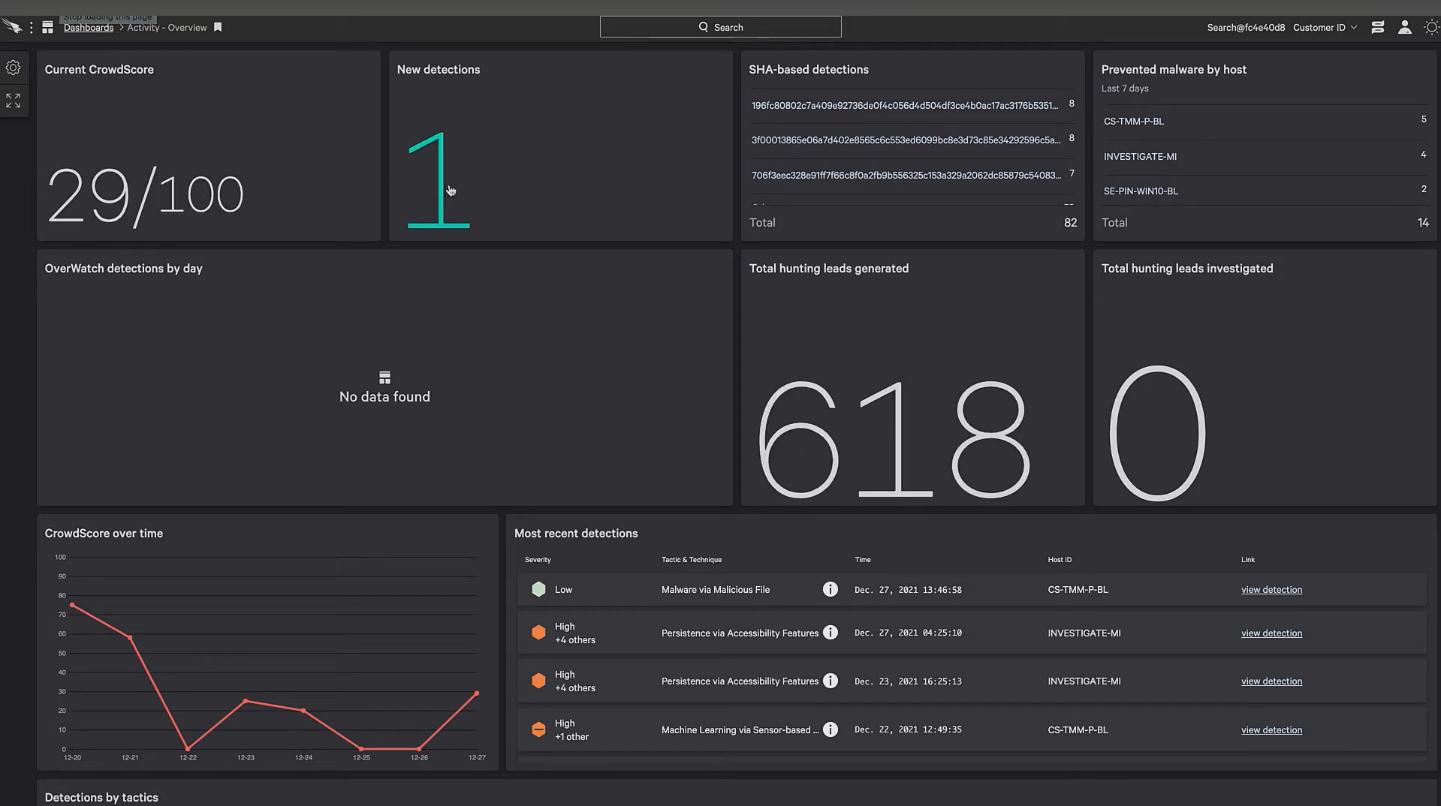
Task: Open view detection for Dec. 27 13:46:58
Action: pos(1271,590)
